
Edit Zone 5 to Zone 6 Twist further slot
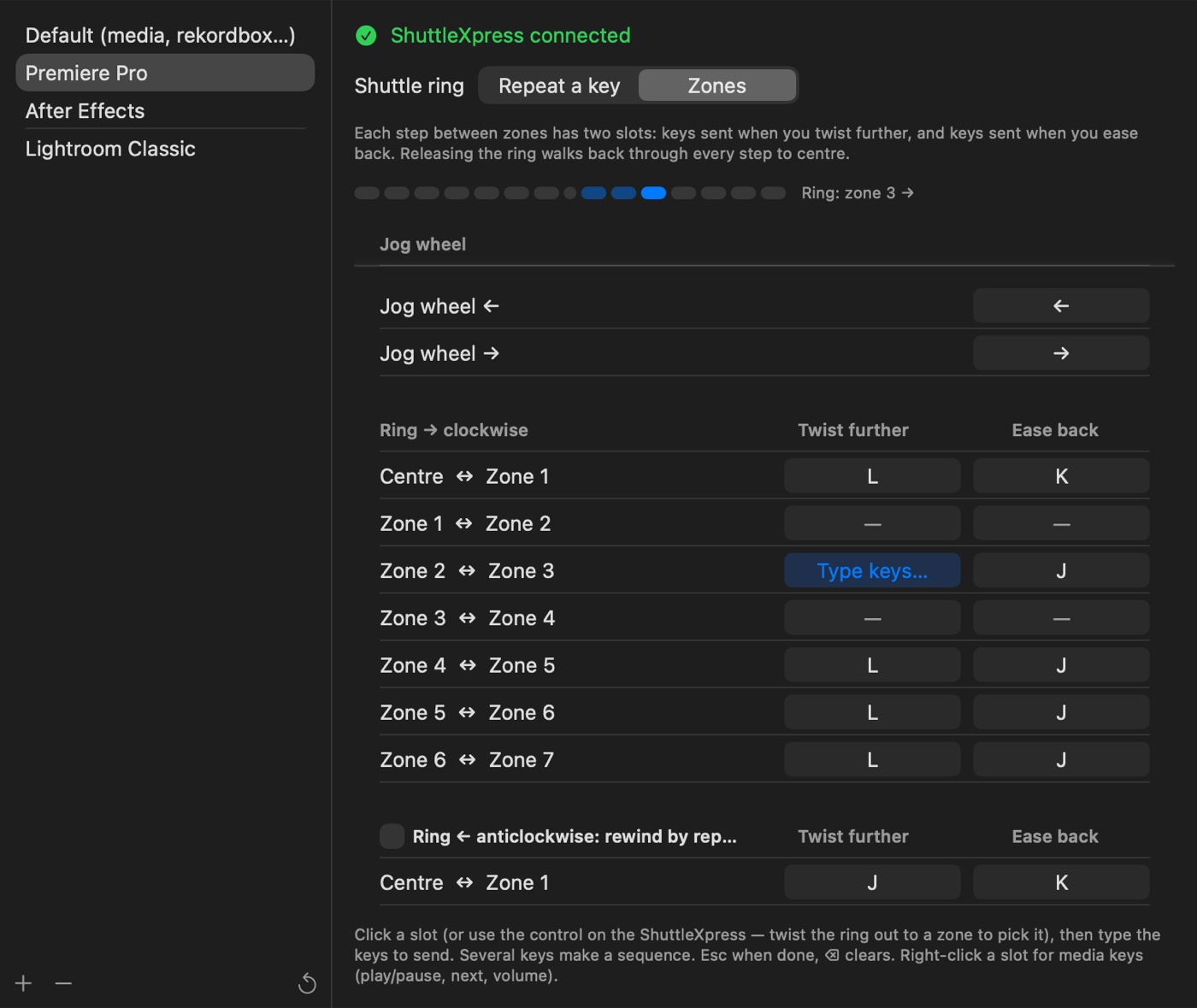pos(872,712)
